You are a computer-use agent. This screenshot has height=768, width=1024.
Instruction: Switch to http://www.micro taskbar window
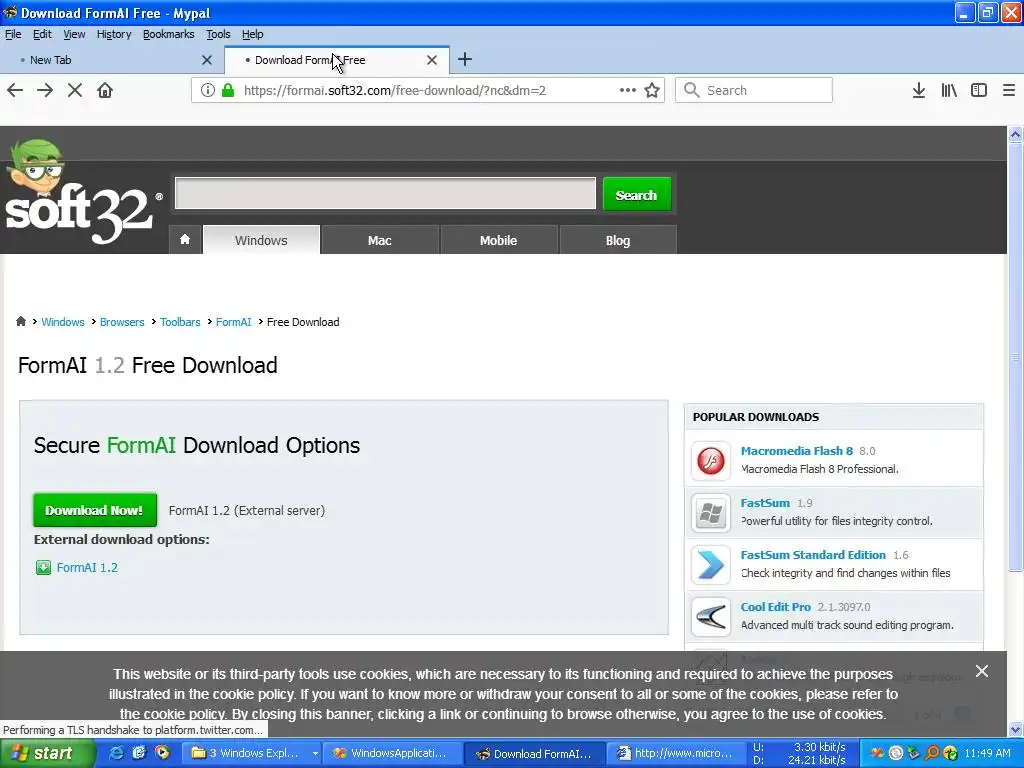tap(675, 754)
